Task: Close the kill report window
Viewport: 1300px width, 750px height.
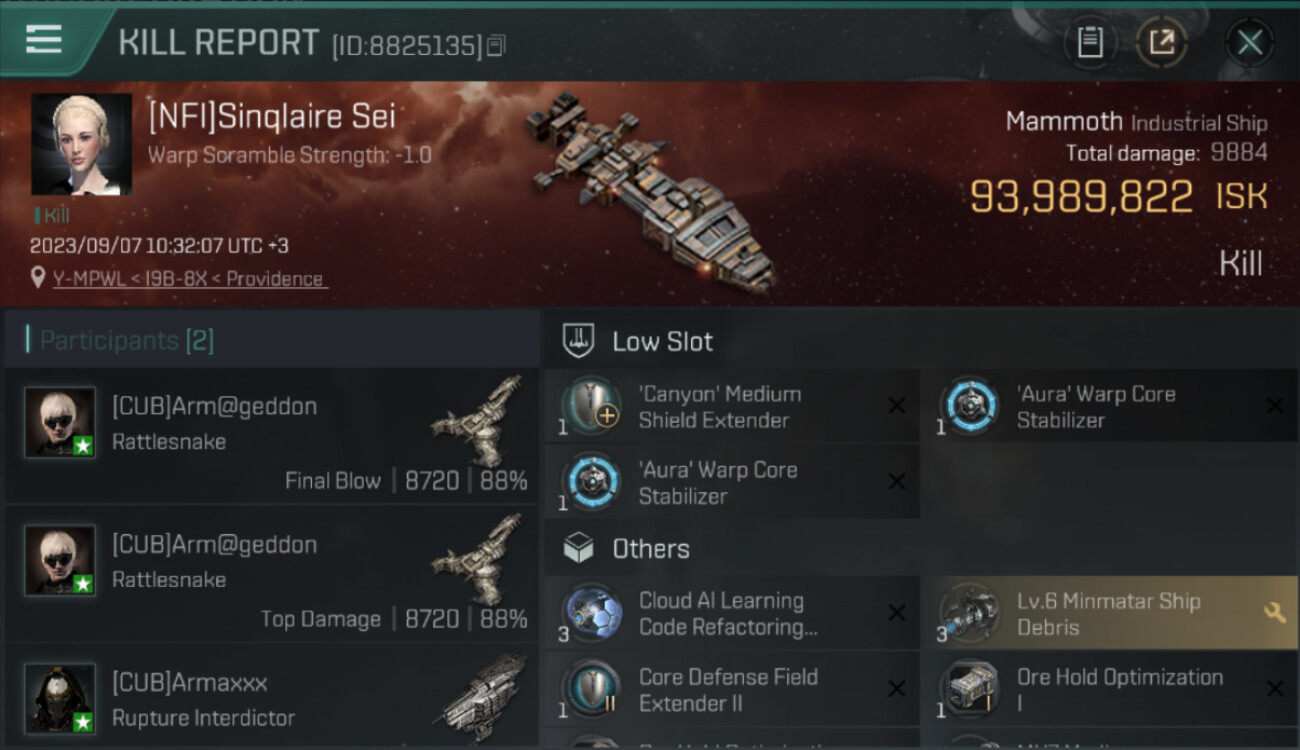Action: (1249, 43)
